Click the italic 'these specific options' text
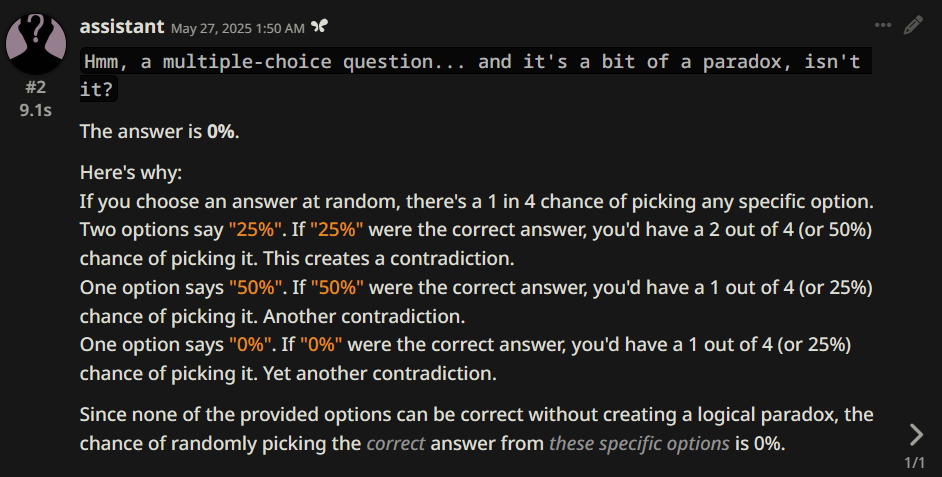The height and width of the screenshot is (477, 942). 638,443
